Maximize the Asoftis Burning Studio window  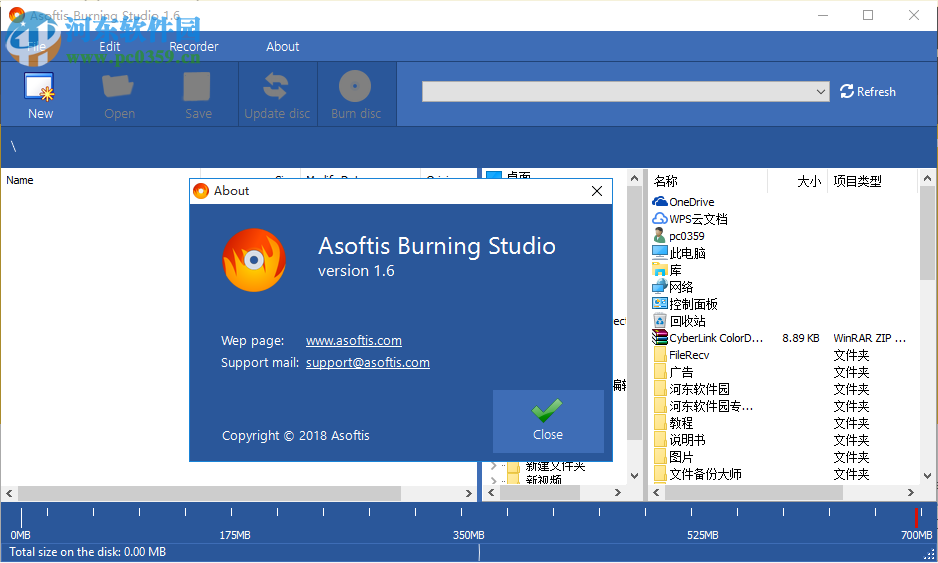pyautogui.click(x=868, y=15)
